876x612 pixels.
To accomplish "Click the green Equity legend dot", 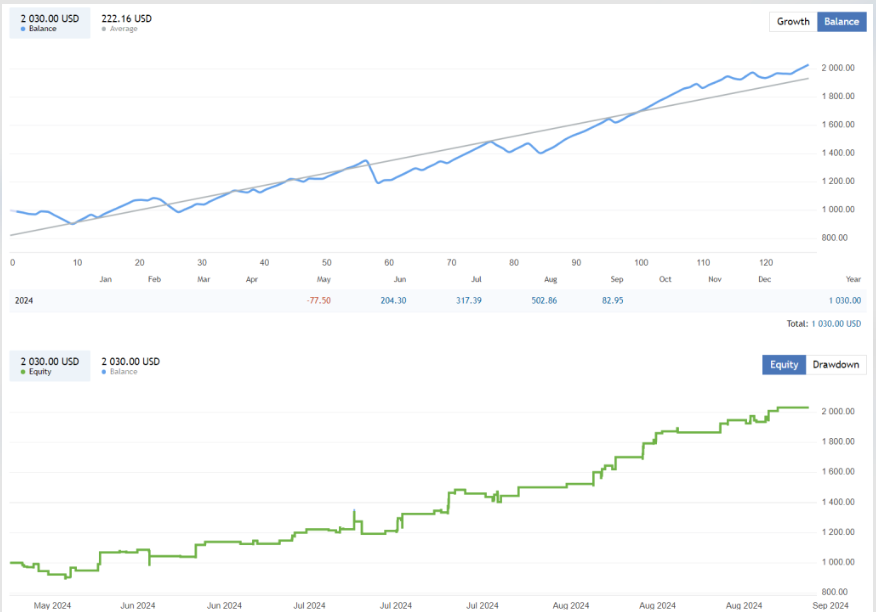I will [x=23, y=372].
